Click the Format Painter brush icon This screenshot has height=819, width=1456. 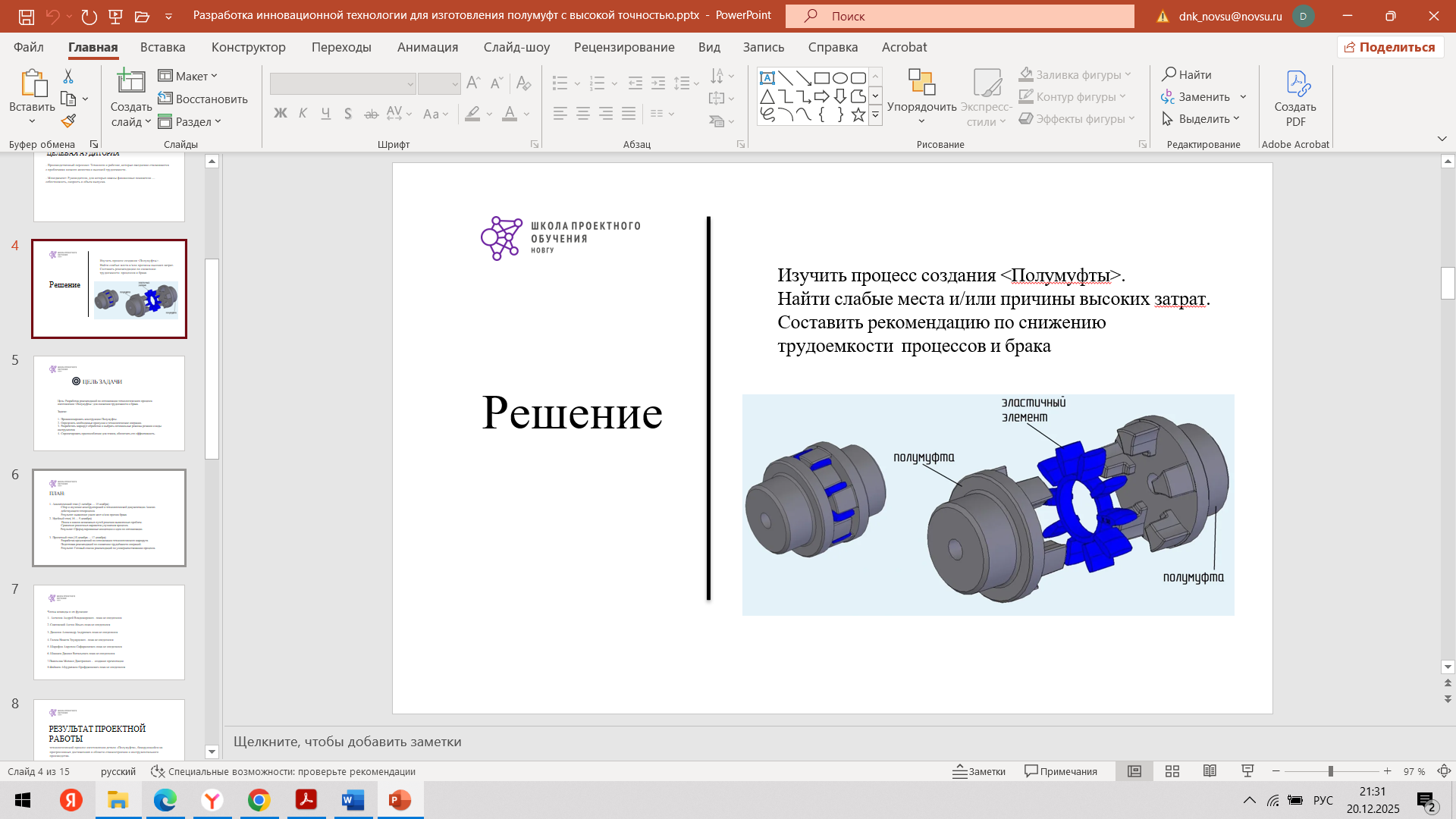click(68, 121)
